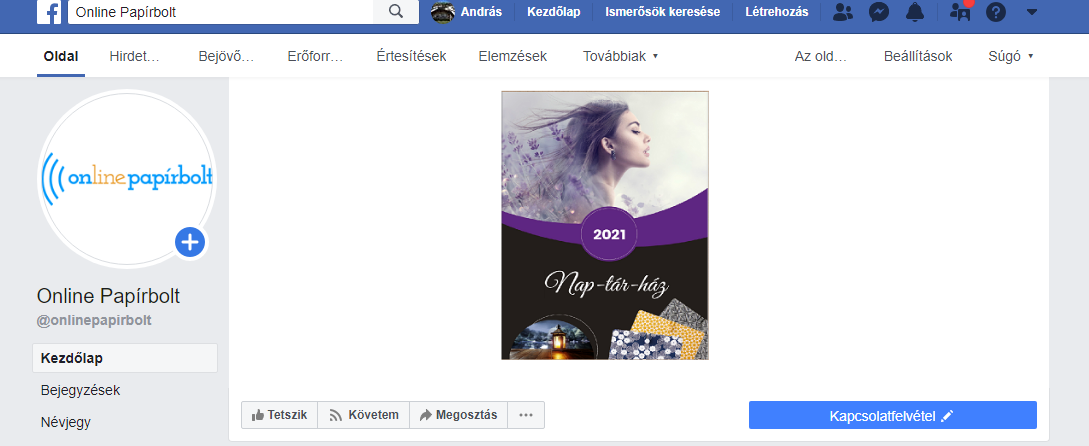Image resolution: width=1089 pixels, height=446 pixels.
Task: Open the Az old… tab
Action: tap(821, 56)
